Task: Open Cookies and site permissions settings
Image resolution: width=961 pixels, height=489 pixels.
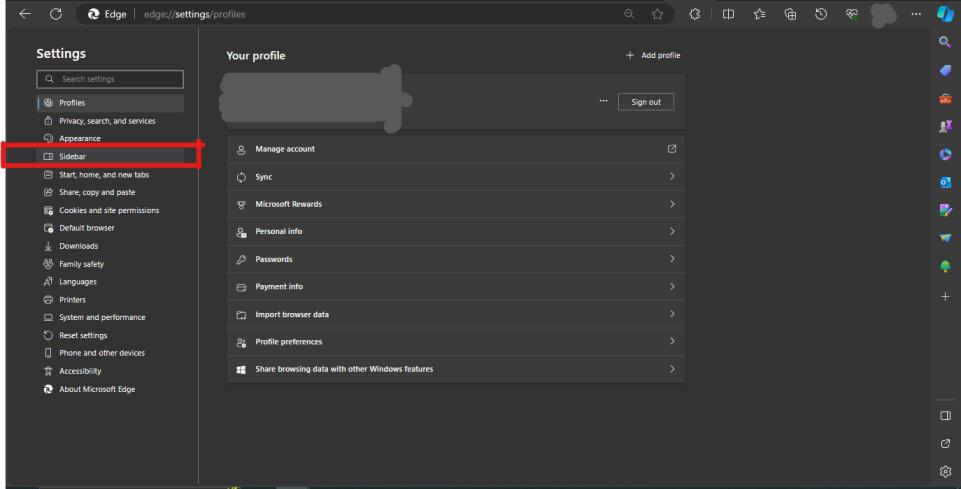Action: pyautogui.click(x=110, y=210)
